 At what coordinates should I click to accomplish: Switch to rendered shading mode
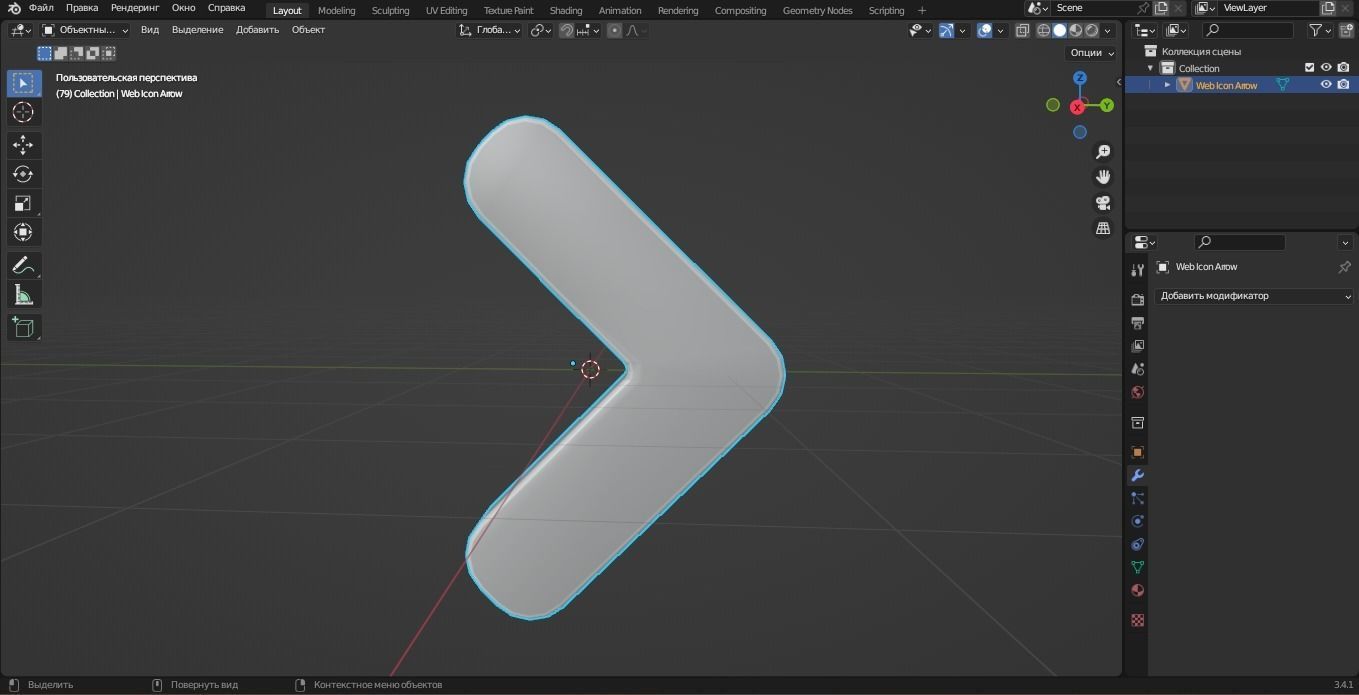tap(1092, 30)
